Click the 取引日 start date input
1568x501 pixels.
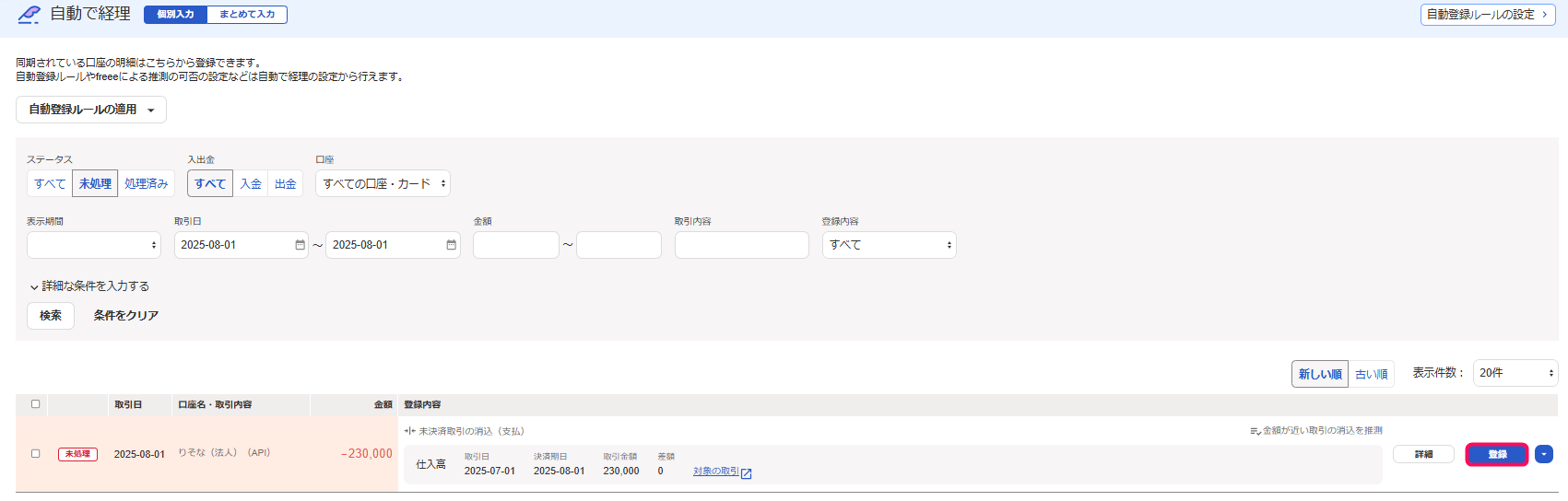click(x=242, y=245)
